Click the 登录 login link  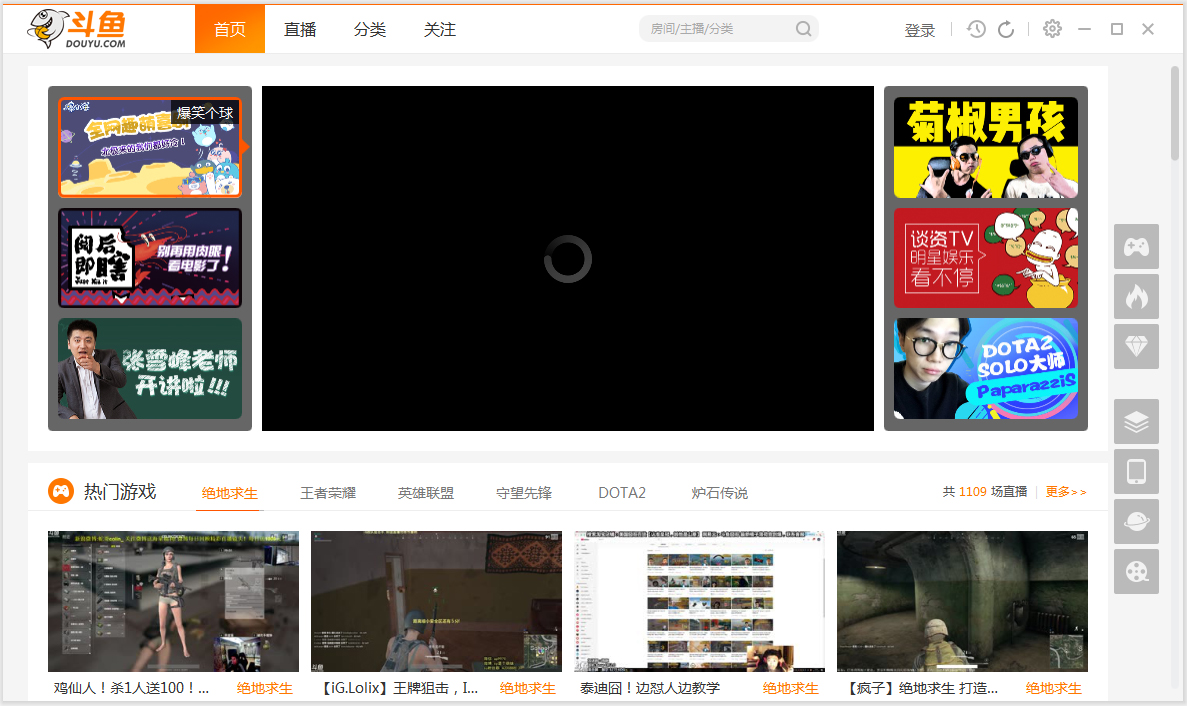coord(920,30)
